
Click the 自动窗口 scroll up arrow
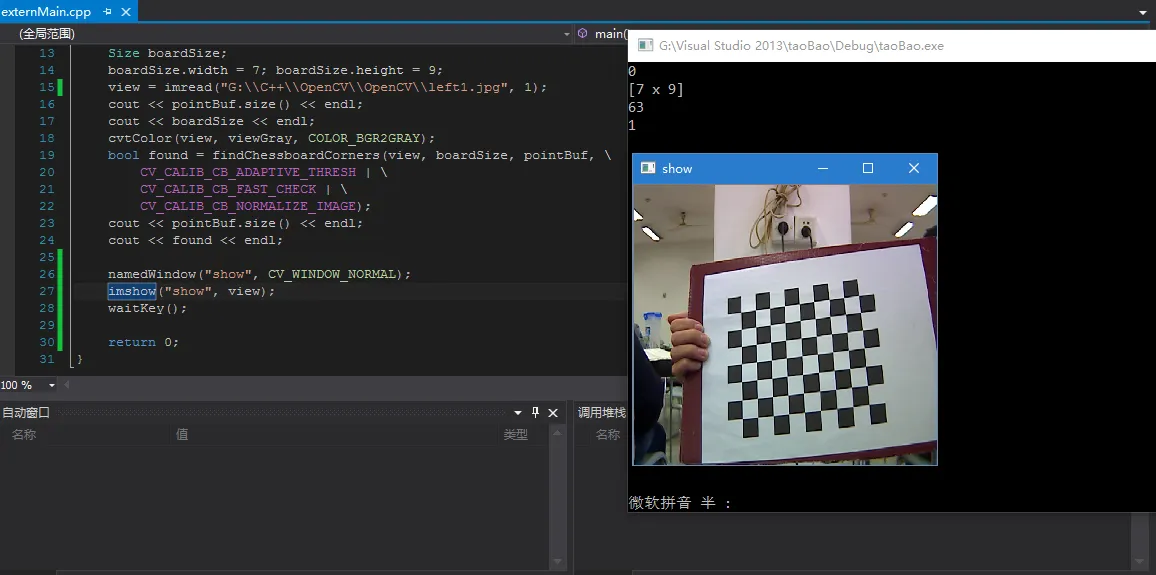(558, 435)
